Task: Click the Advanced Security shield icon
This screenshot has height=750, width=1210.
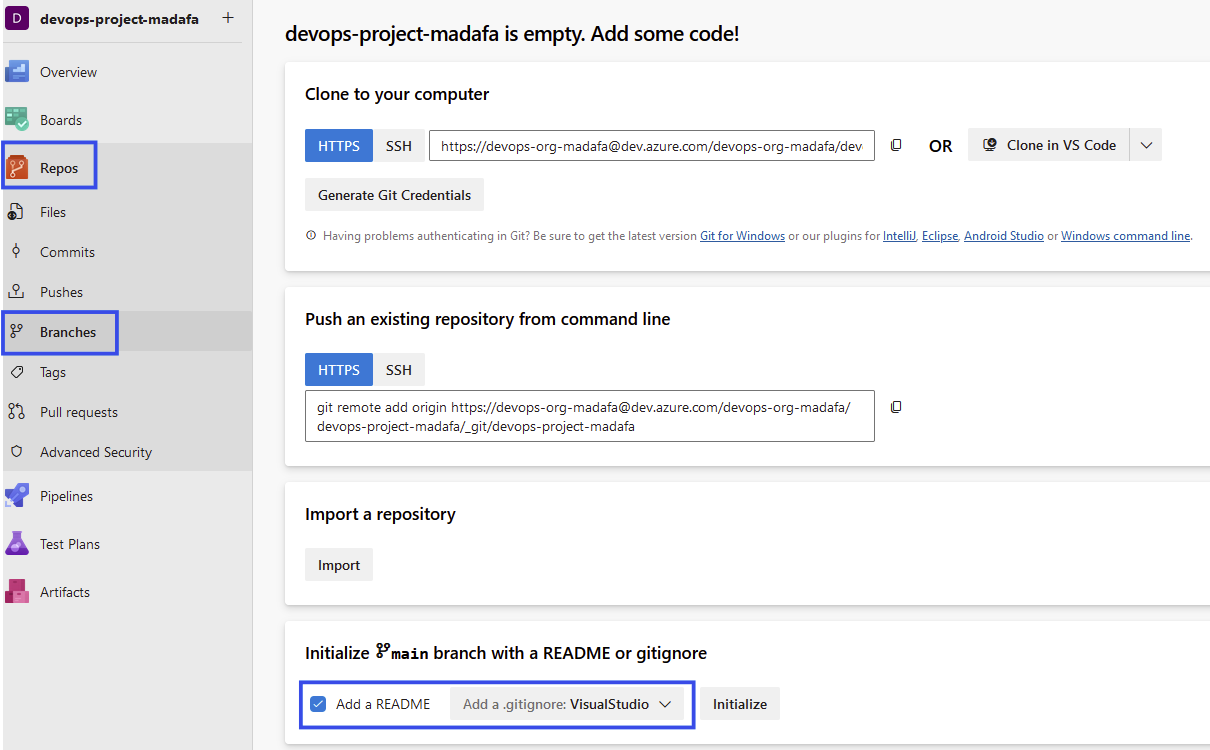Action: tap(16, 452)
